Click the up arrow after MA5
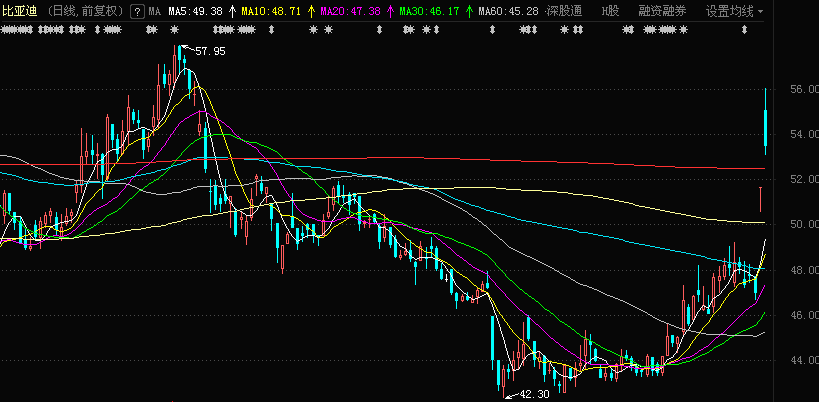 (232, 11)
